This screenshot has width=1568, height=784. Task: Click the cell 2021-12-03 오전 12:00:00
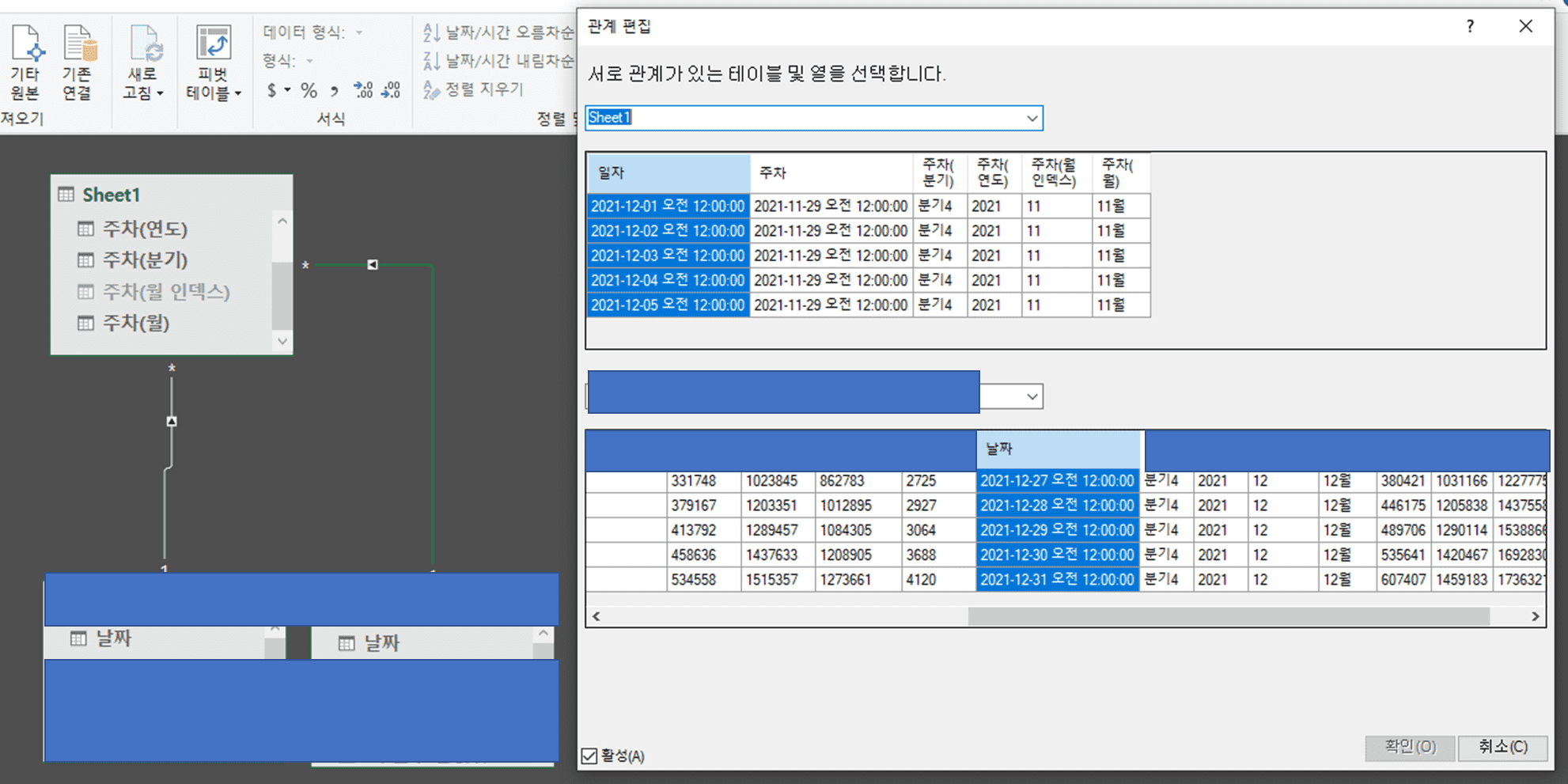coord(668,256)
